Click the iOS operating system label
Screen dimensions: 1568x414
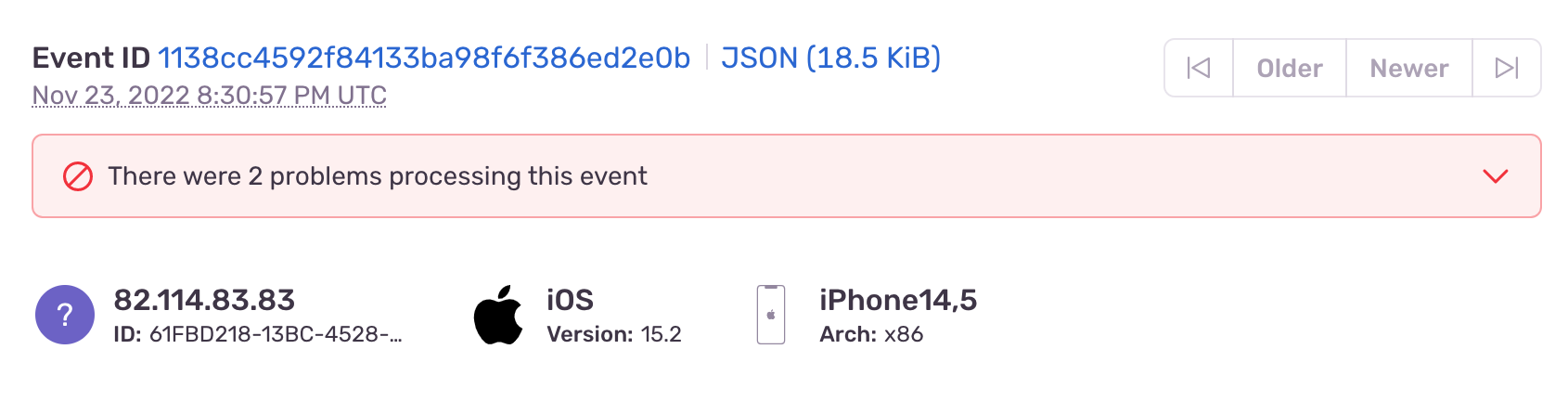[x=570, y=300]
